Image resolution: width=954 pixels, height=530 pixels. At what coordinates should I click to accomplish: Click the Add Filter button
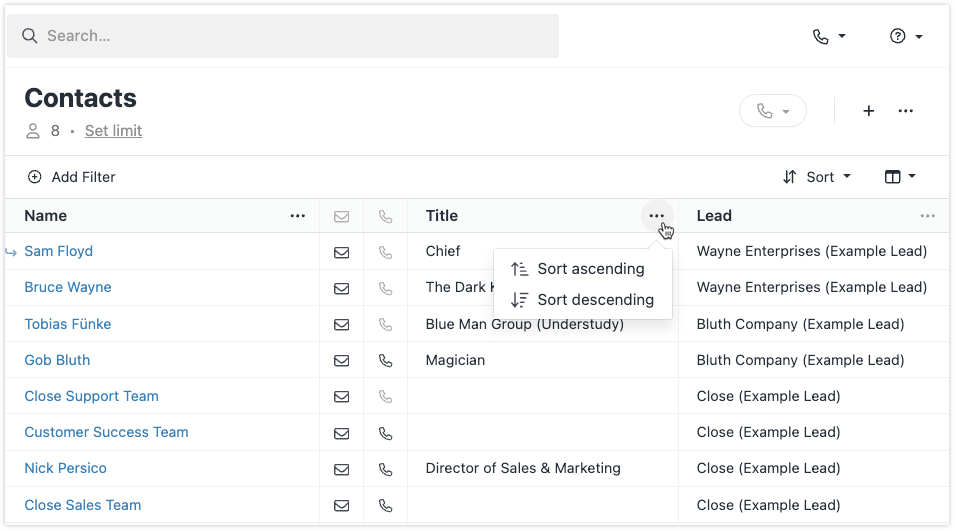point(71,177)
